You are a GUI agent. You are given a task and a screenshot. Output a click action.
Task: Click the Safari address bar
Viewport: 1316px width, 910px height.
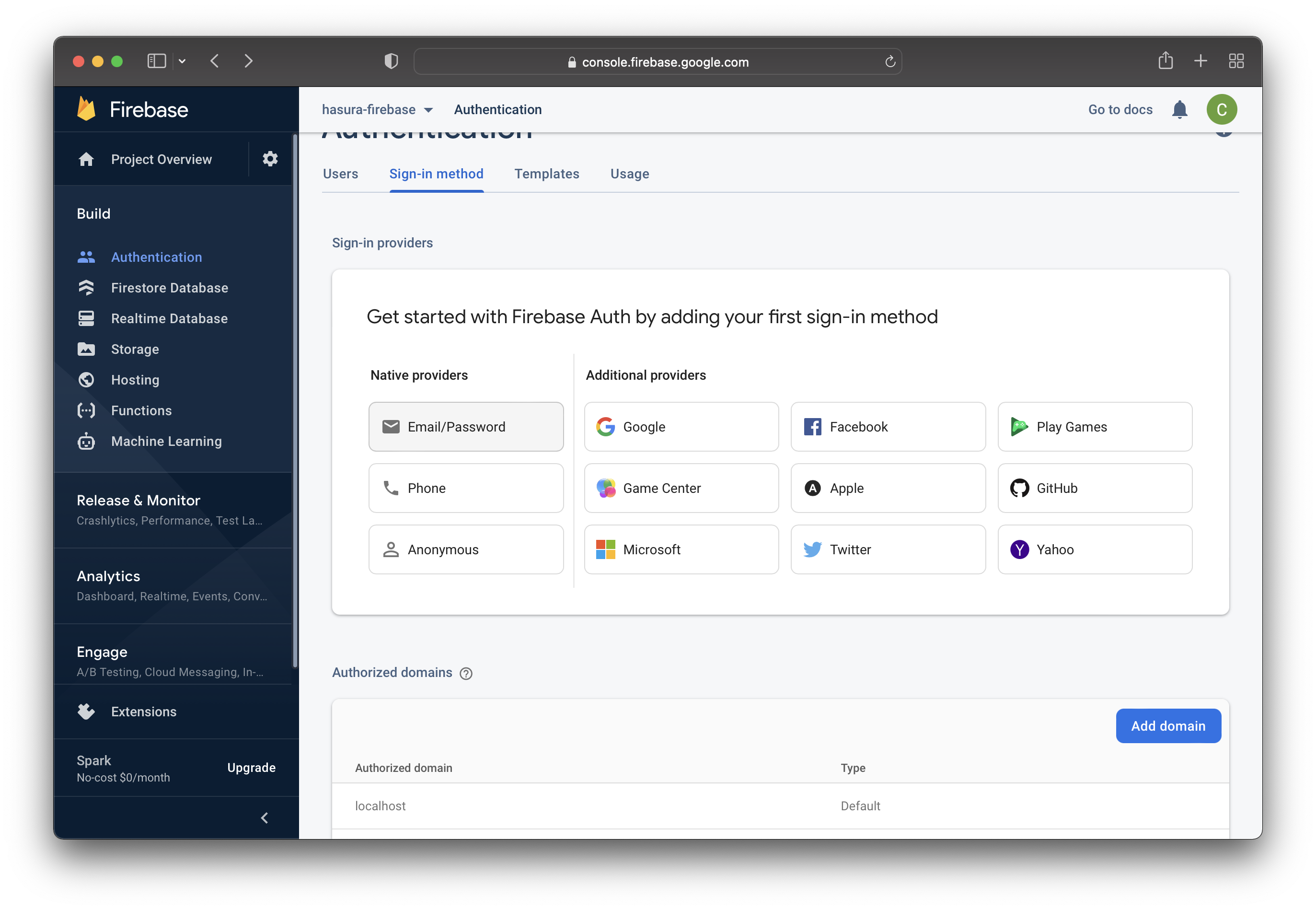click(657, 61)
